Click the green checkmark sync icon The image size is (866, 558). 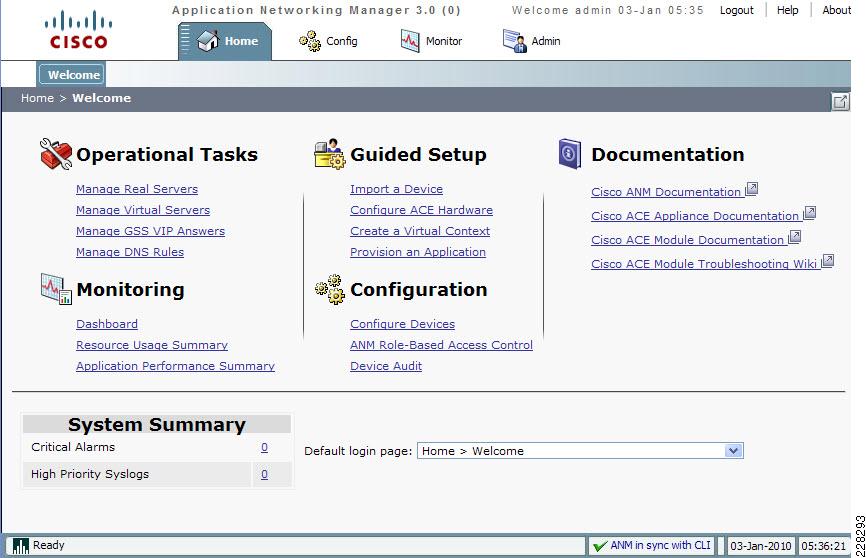pyautogui.click(x=599, y=546)
